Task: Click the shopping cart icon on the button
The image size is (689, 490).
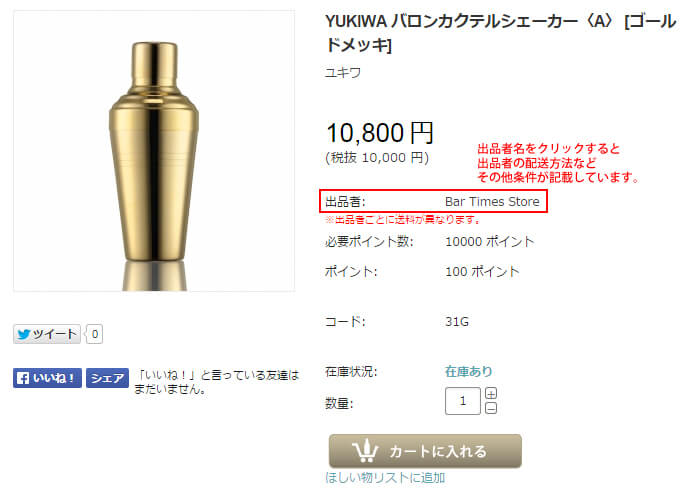Action: click(x=365, y=451)
